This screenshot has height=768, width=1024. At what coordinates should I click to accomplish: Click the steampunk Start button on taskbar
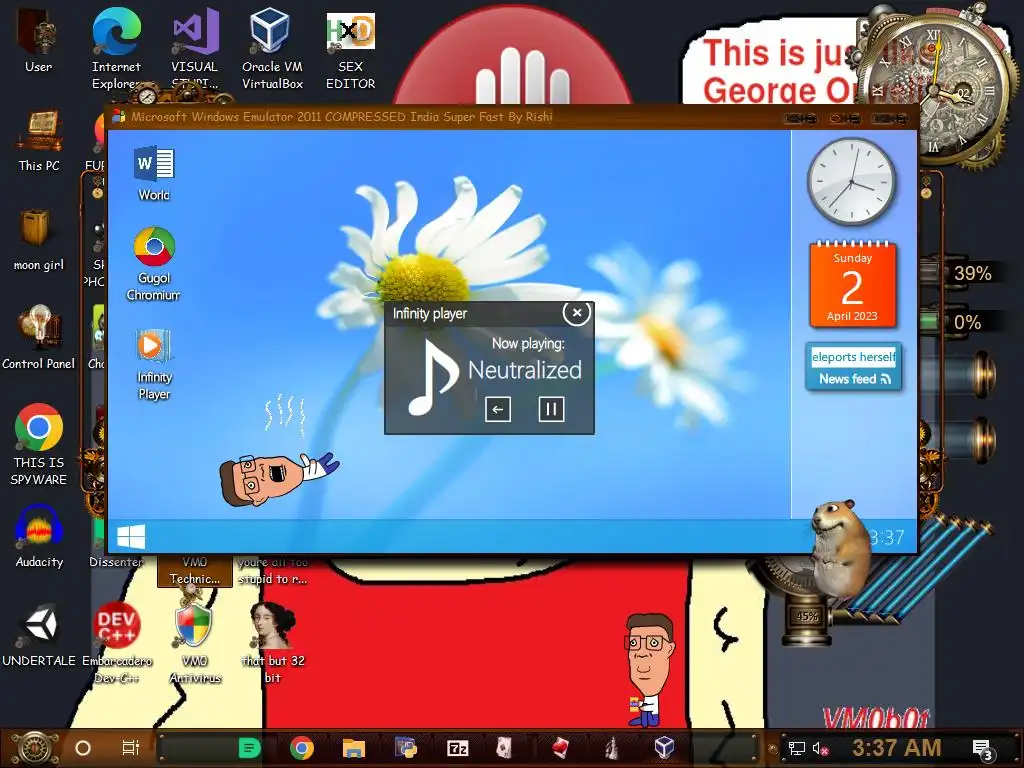tap(34, 748)
